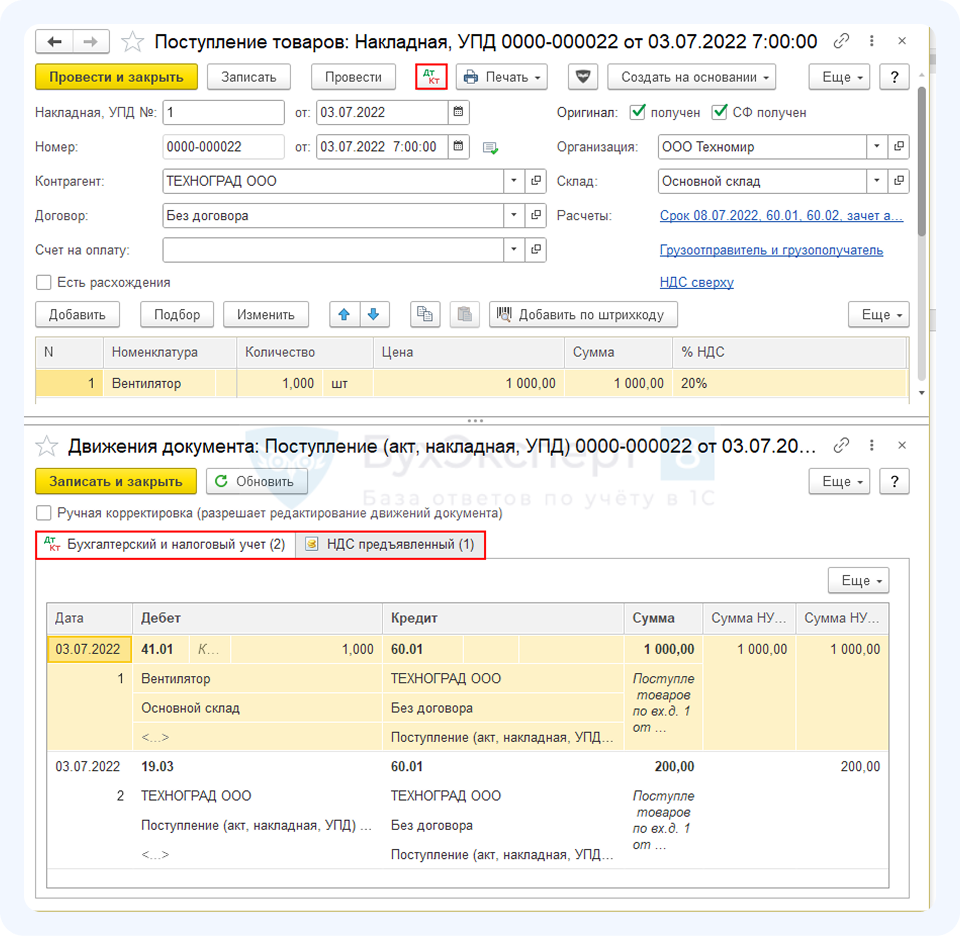Select Бухгалтерский и налоговый учет tab
This screenshot has height=936, width=960.
[166, 545]
